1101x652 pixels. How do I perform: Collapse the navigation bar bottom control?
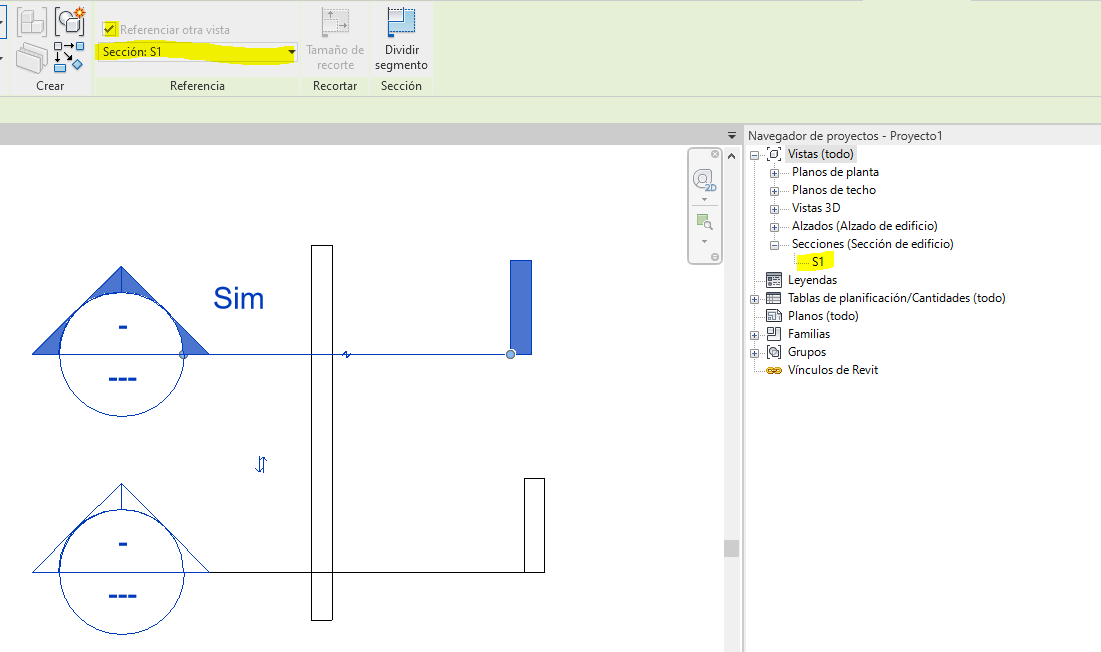[715, 256]
